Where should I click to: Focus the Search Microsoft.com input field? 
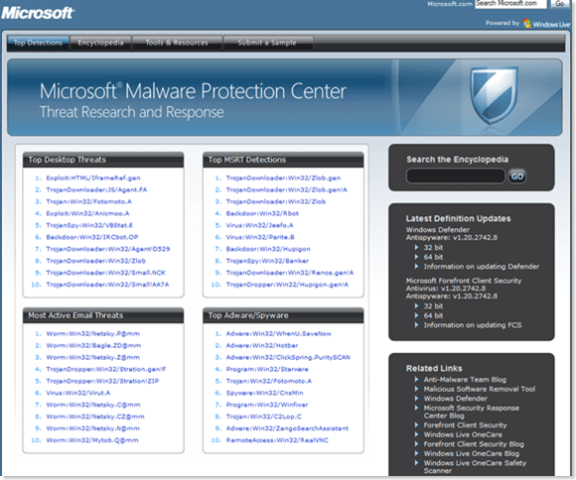point(511,4)
